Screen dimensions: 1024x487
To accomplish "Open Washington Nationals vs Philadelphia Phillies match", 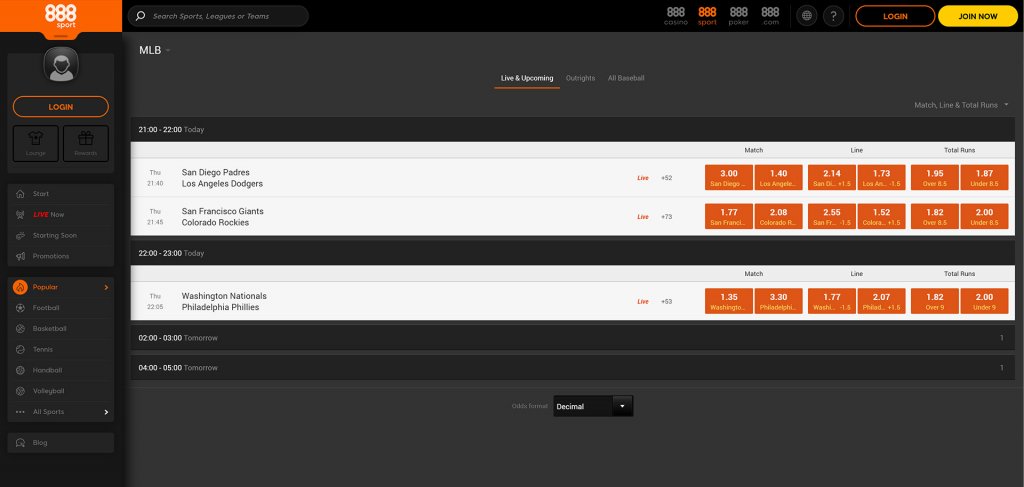I will pos(224,302).
